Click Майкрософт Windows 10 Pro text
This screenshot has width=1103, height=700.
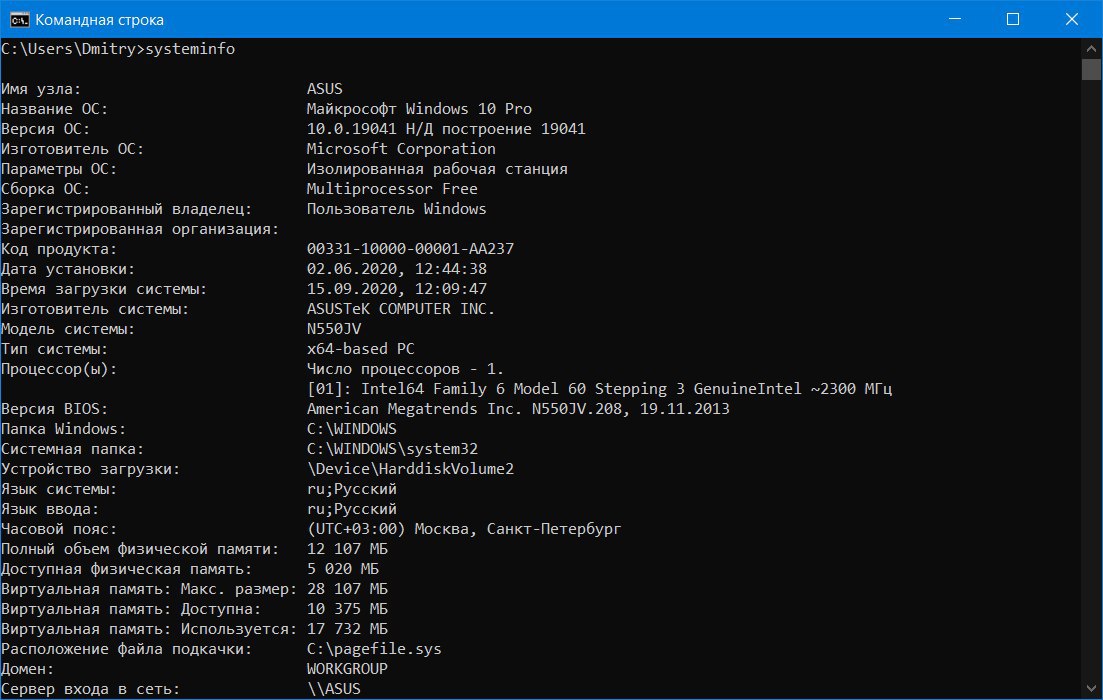point(419,108)
